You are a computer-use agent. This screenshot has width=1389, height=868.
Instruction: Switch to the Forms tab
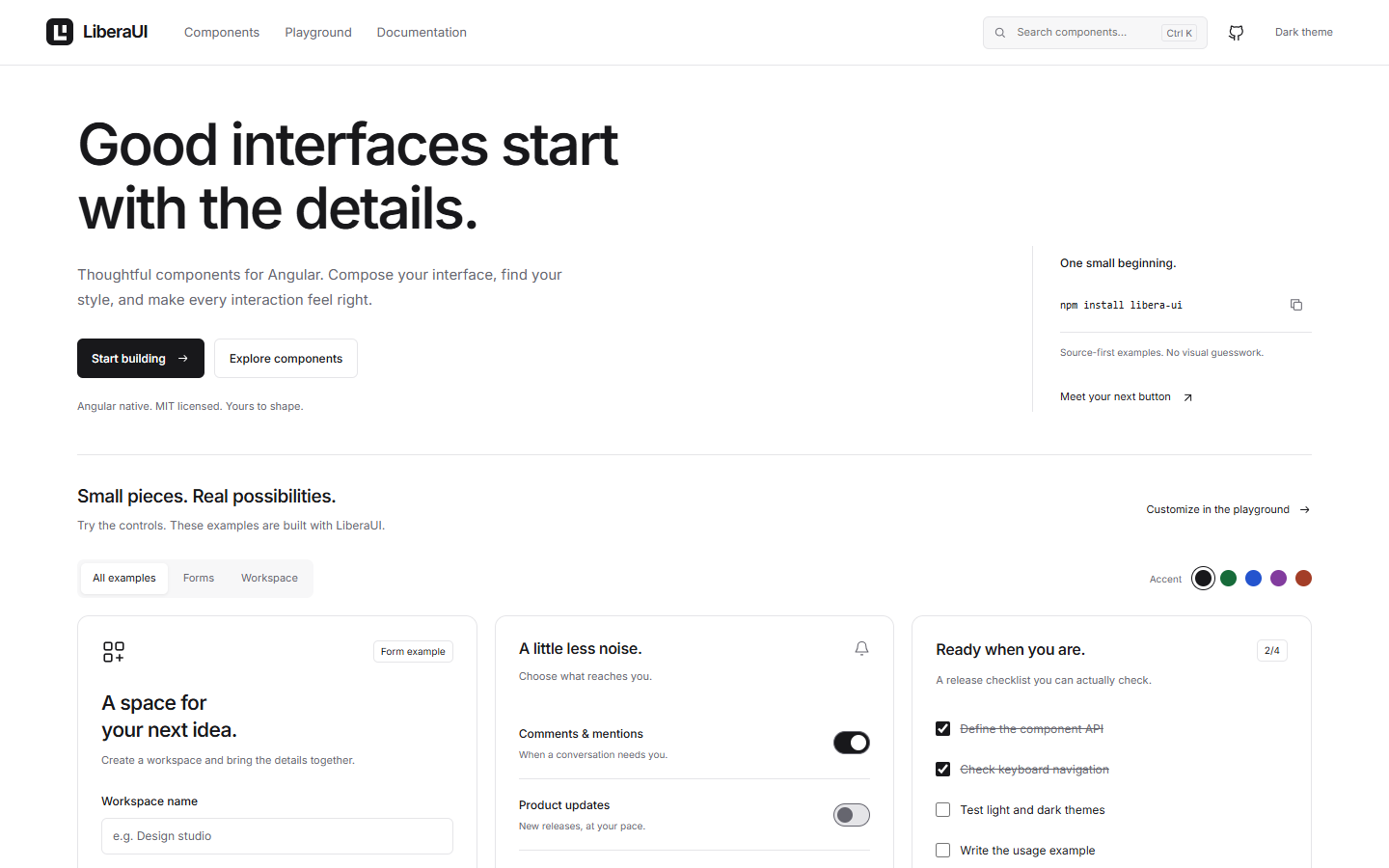point(199,579)
